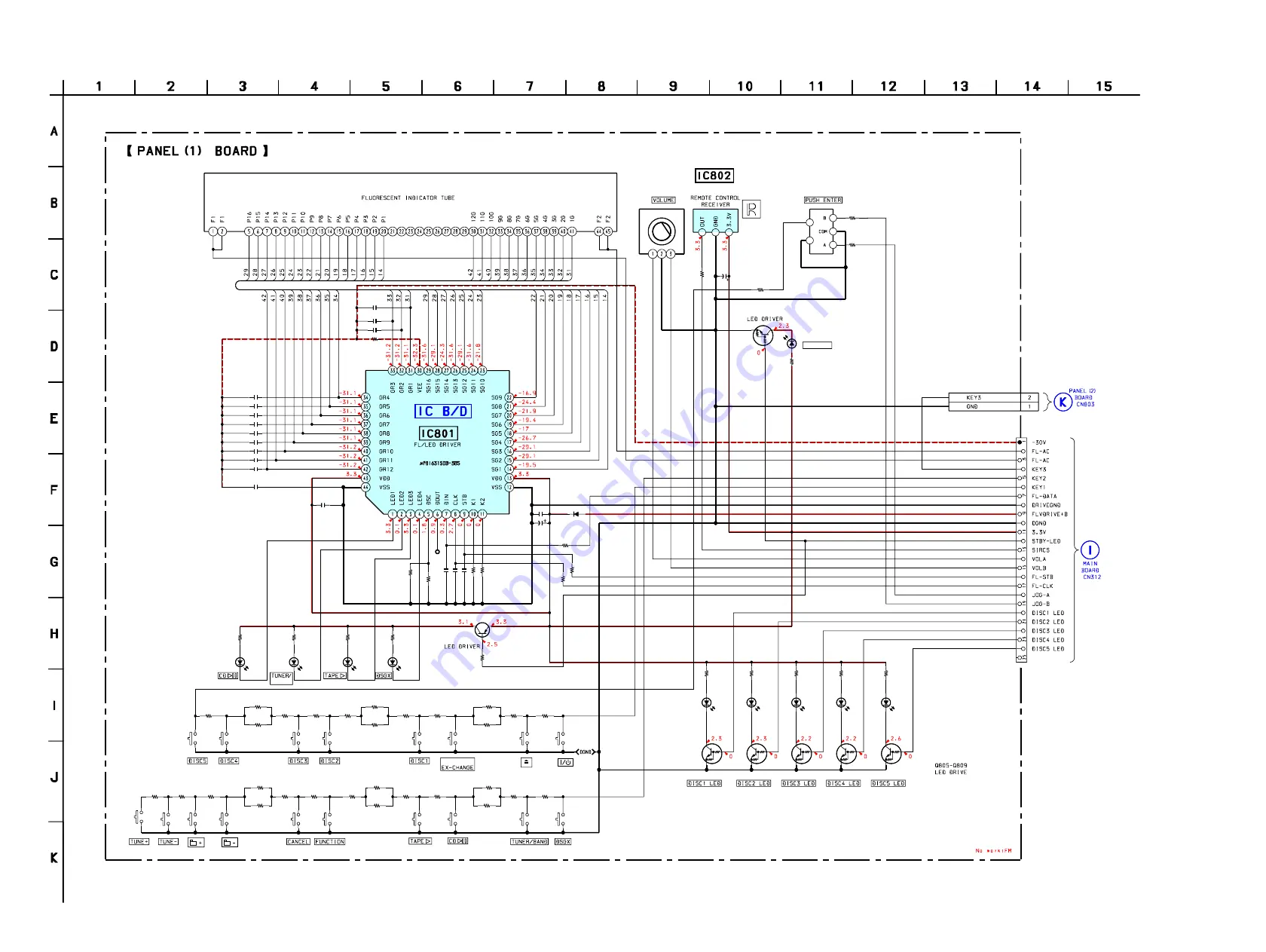Image resolution: width=1266 pixels, height=952 pixels.
Task: Click the DISC2 switch label
Action: point(330,761)
